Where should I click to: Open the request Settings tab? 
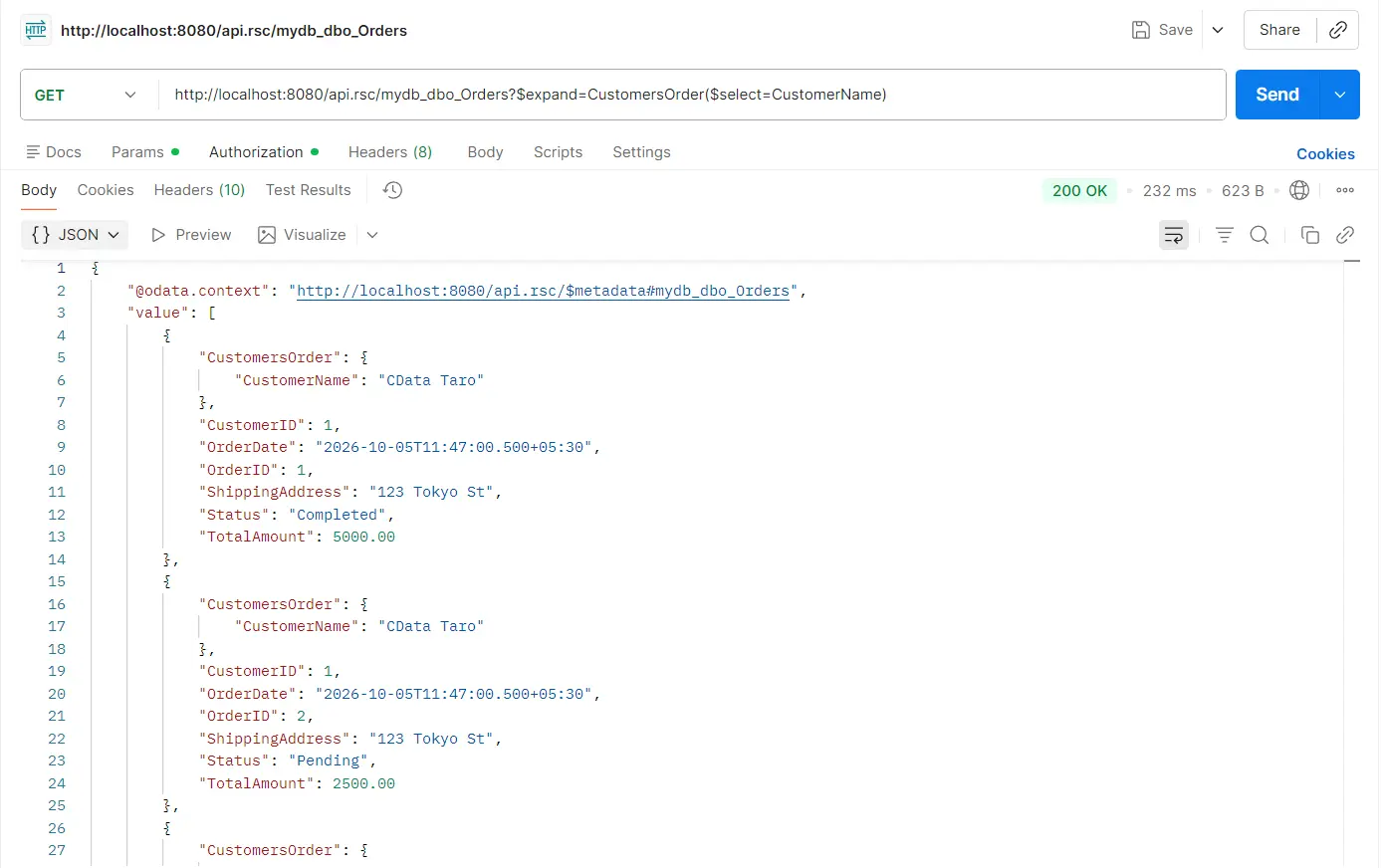click(x=641, y=152)
